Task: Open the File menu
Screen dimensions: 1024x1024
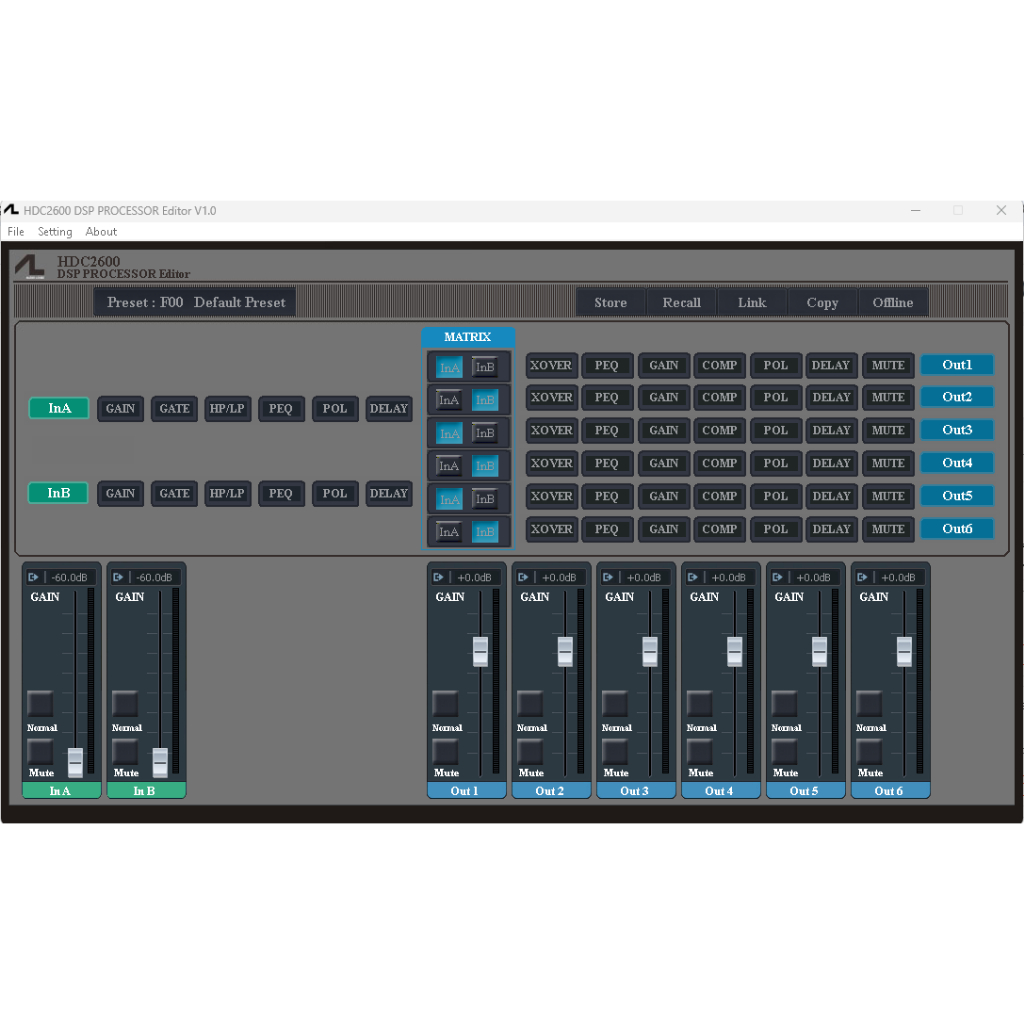Action: pos(16,232)
